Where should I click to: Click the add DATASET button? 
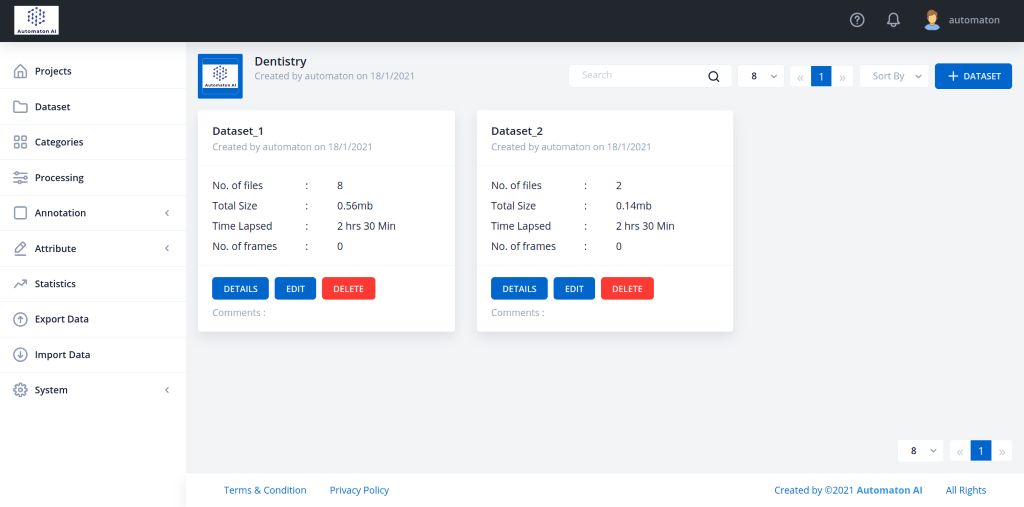[x=973, y=76]
